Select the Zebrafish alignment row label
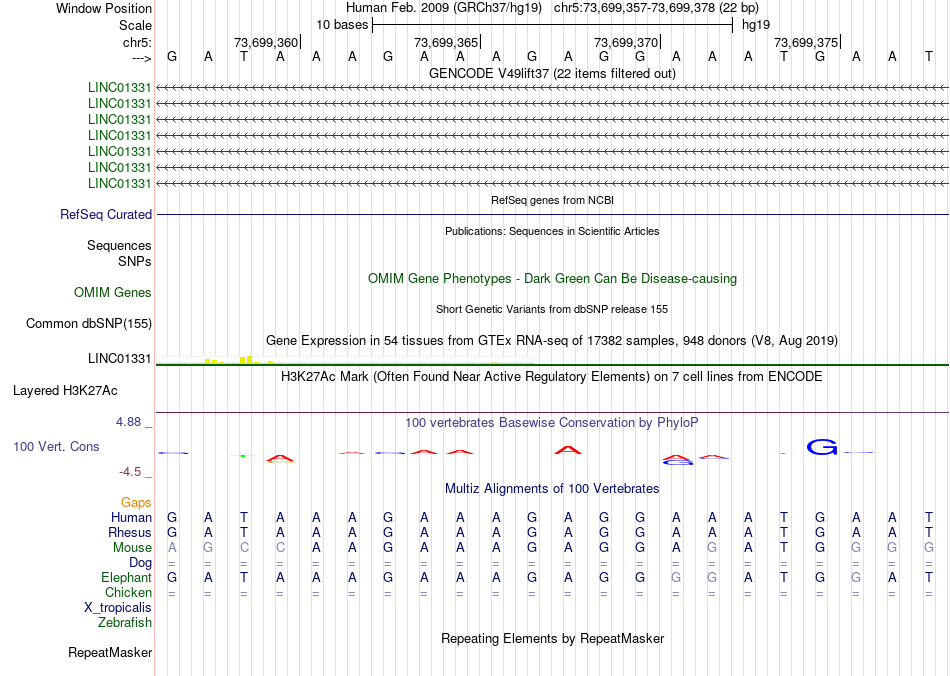The width and height of the screenshot is (950, 676). pyautogui.click(x=125, y=622)
